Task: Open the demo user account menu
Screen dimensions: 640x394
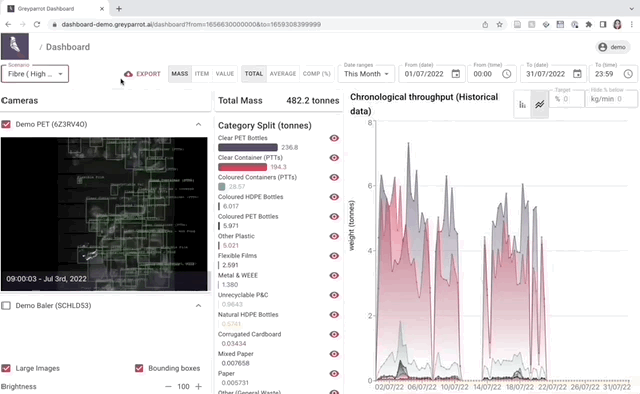Action: click(612, 47)
